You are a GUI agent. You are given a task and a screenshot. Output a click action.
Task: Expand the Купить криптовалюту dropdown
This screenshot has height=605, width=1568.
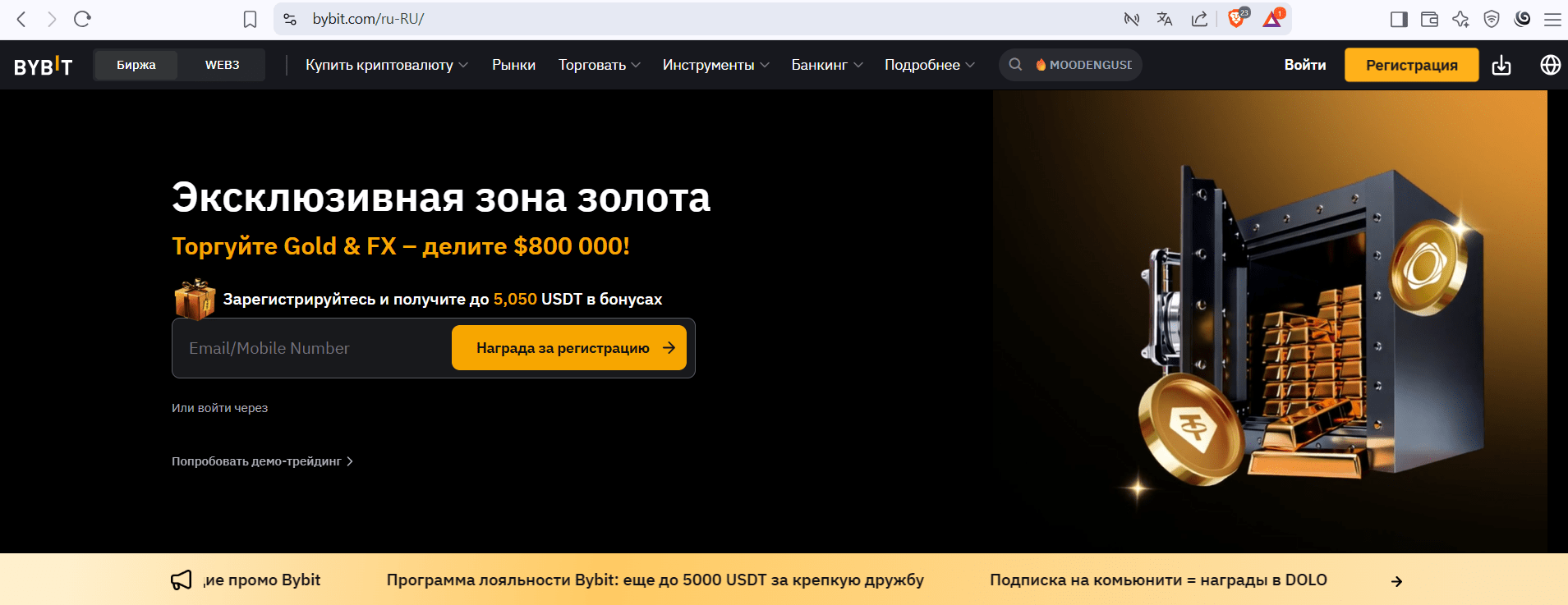click(x=387, y=65)
